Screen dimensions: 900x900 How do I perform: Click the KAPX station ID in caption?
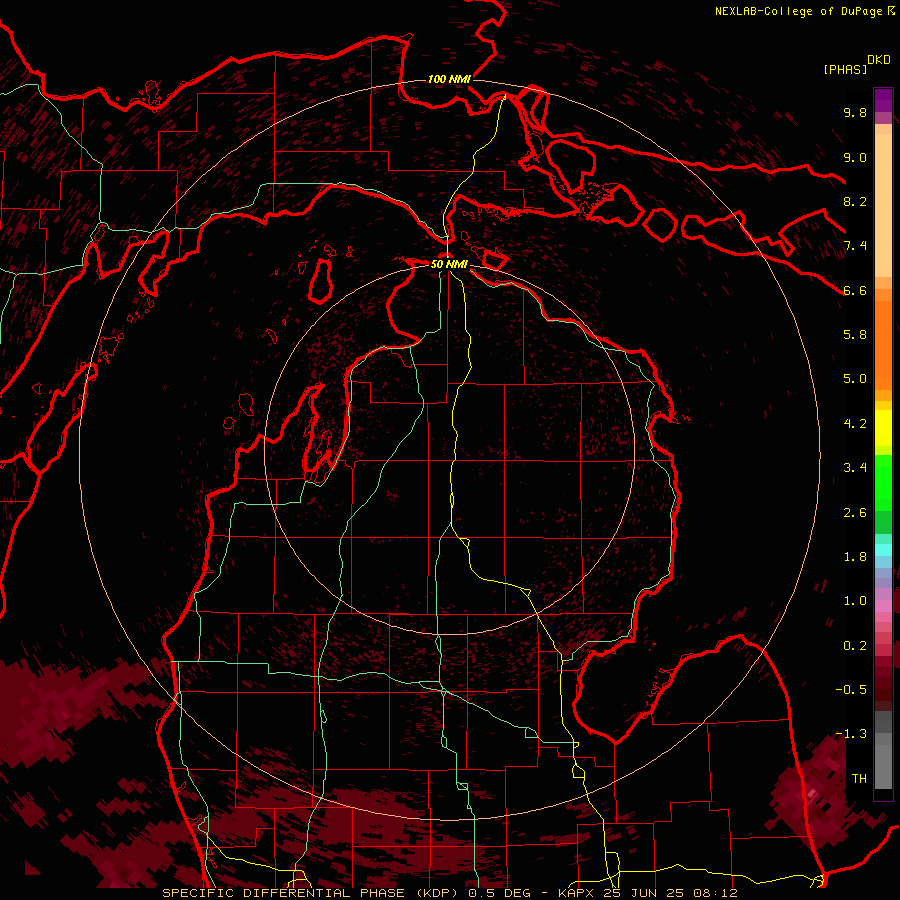point(576,893)
